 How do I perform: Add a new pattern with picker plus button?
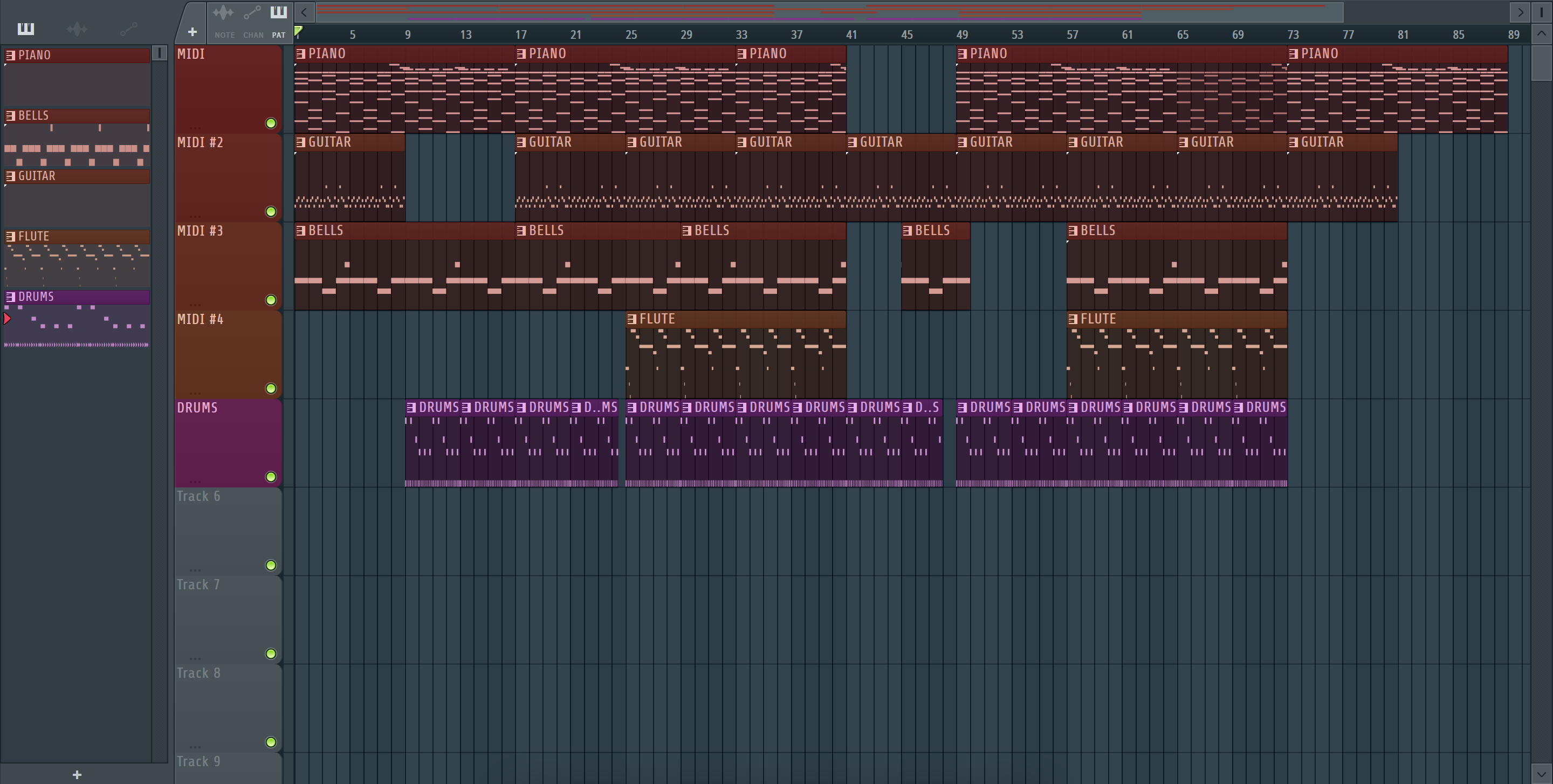[x=77, y=774]
